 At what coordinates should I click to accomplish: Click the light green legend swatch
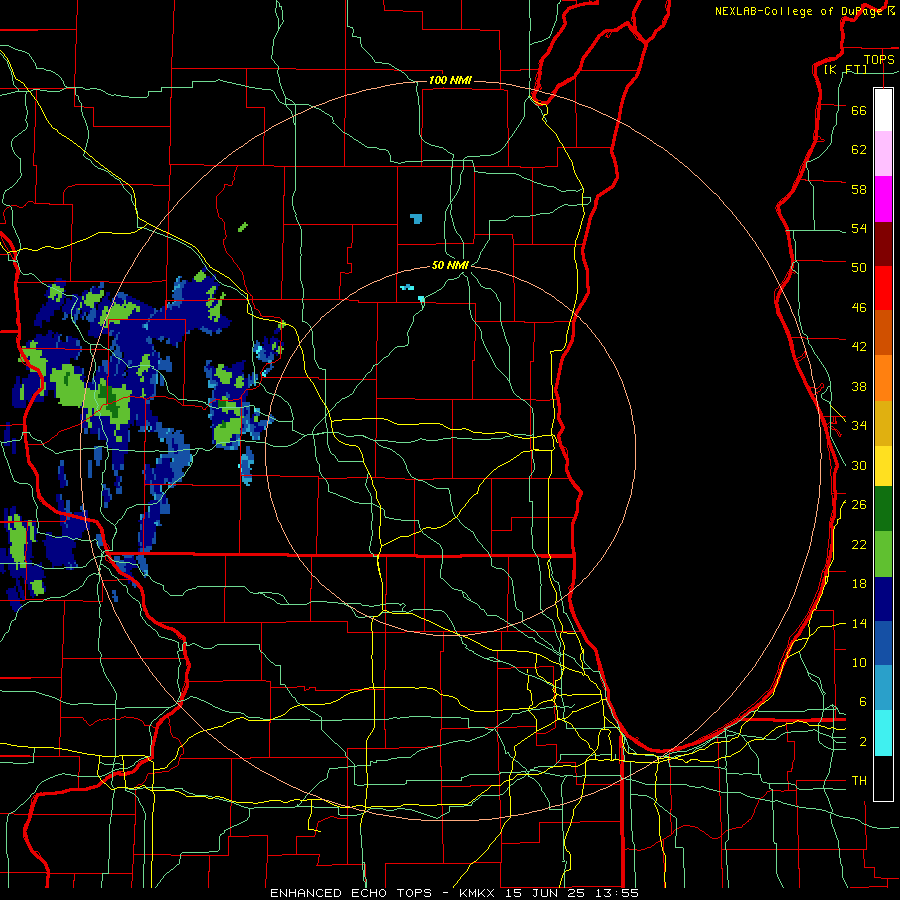pyautogui.click(x=883, y=554)
